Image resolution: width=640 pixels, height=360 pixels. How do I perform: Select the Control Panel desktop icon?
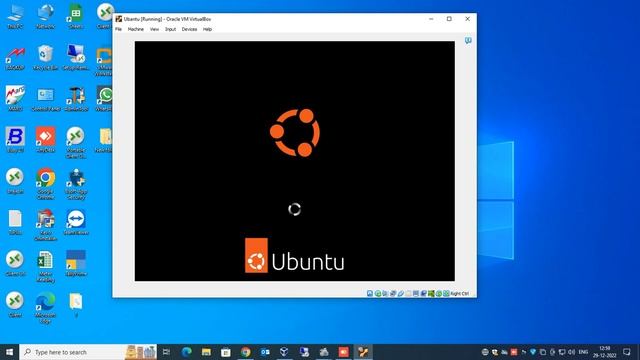[45, 98]
